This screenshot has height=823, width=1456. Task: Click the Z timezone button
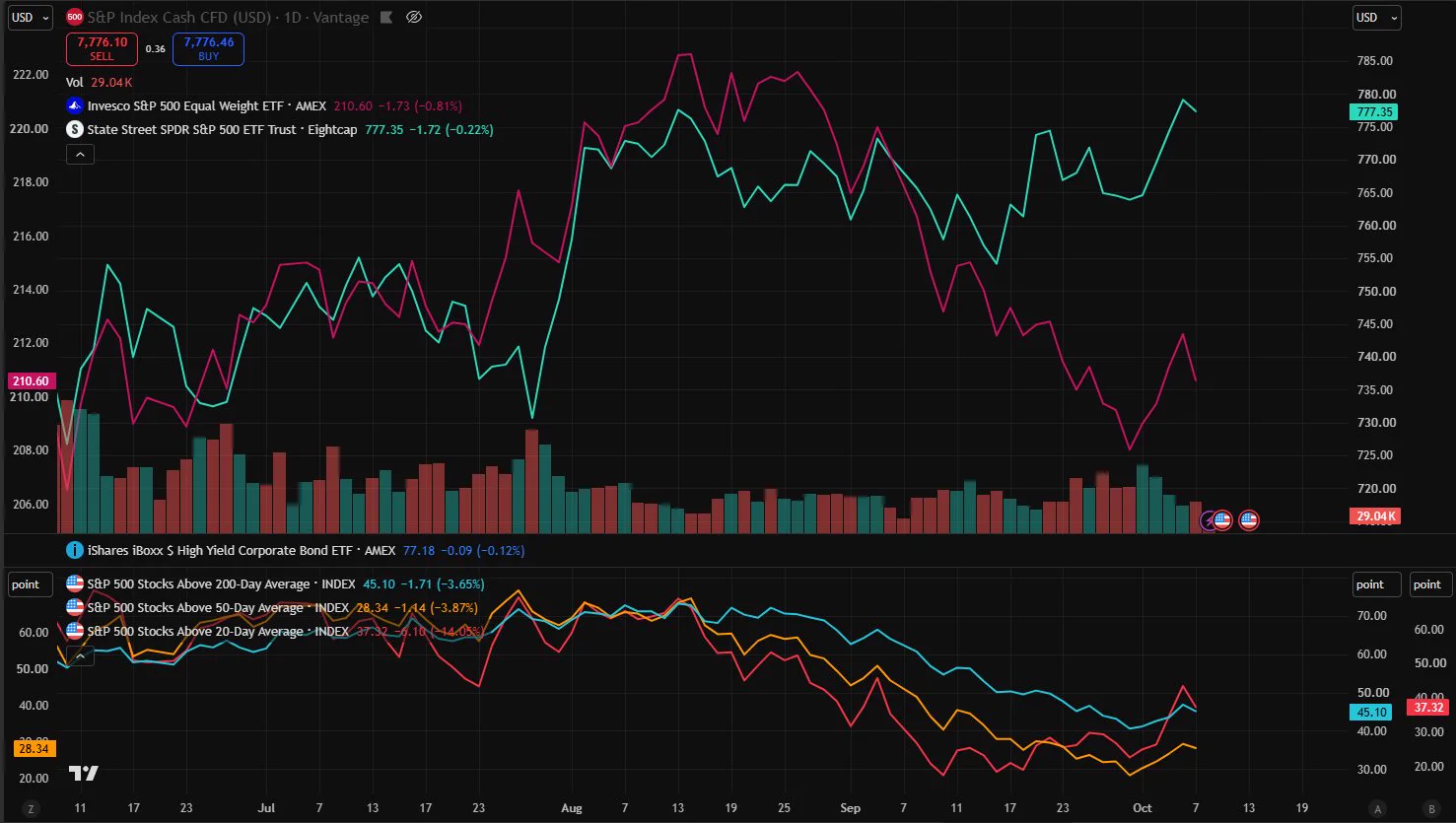point(31,808)
